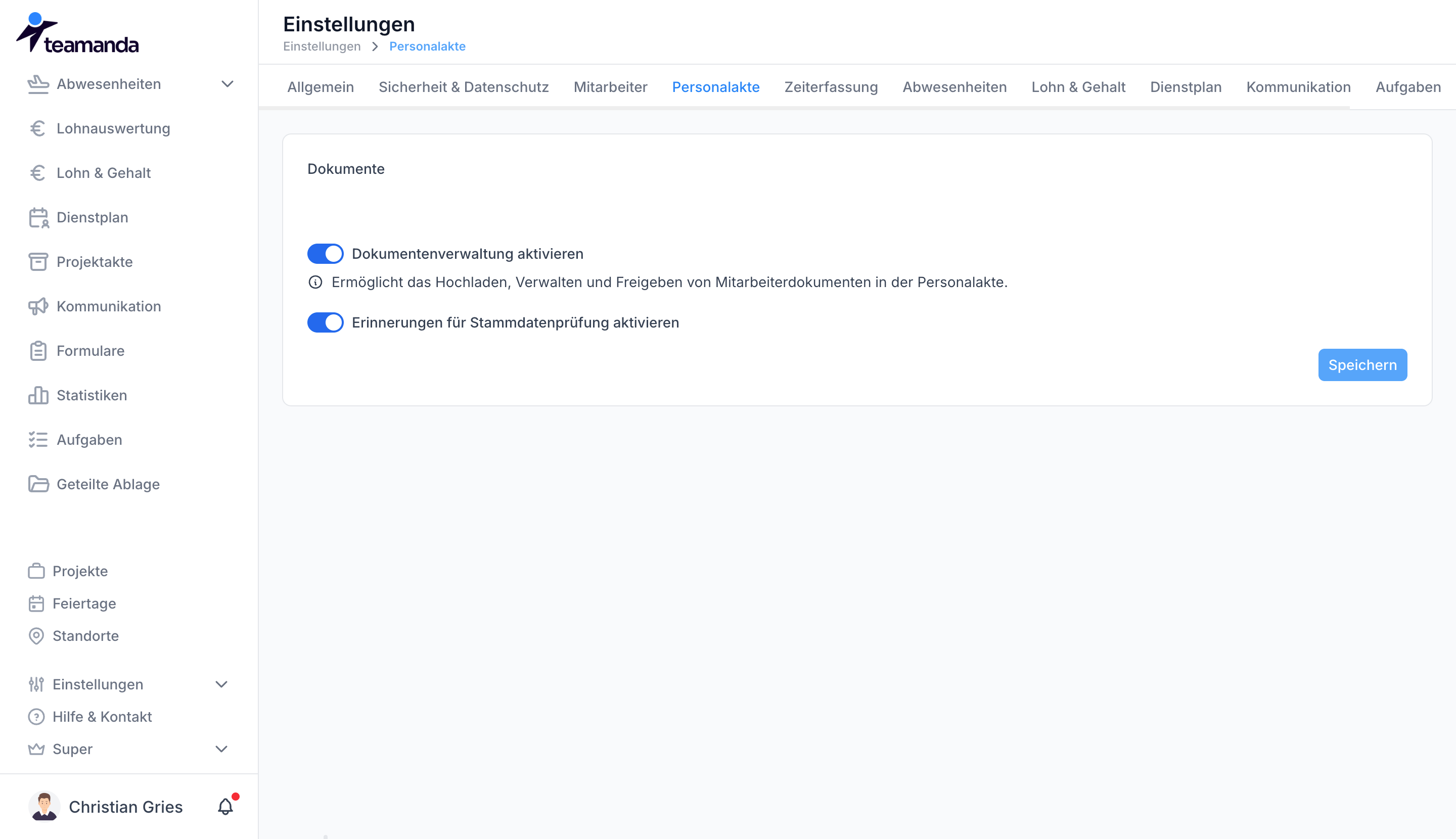Open Abwesenheiten via its sidebar icon
Screen dimensions: 1456x839
coord(38,84)
